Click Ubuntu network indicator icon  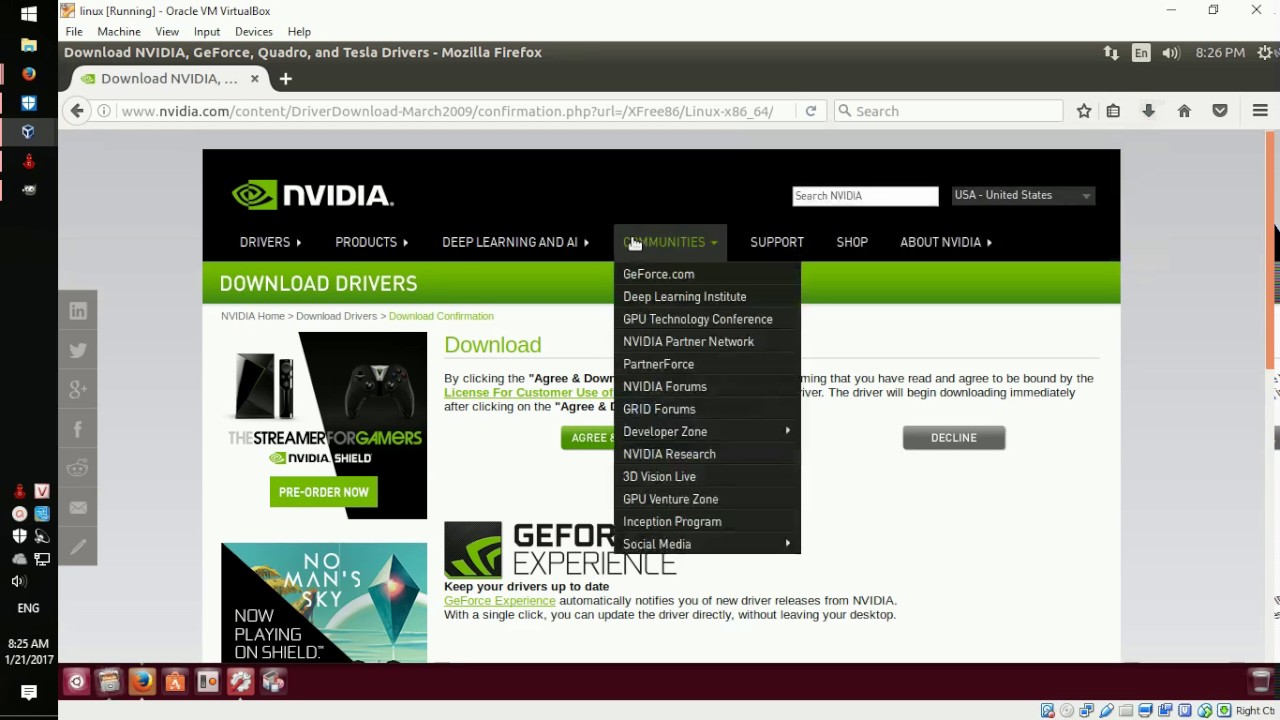[1111, 53]
